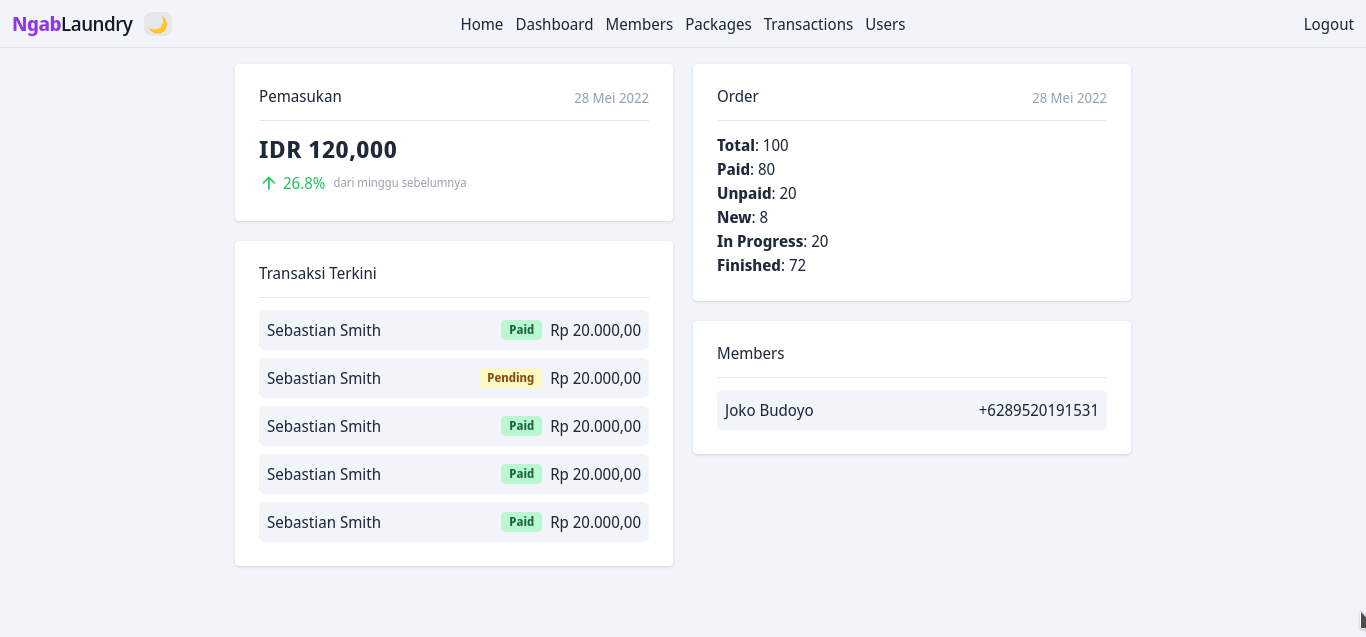1366x637 pixels.
Task: Click the NgabLaundry logo
Action: point(71,23)
